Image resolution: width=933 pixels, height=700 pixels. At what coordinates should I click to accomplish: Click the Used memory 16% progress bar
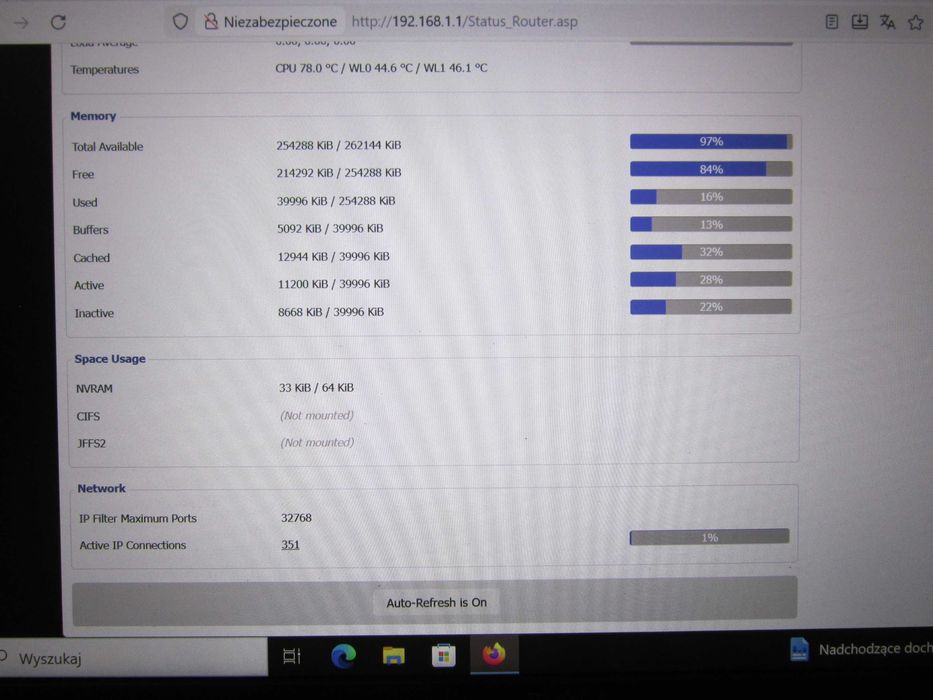(x=711, y=196)
